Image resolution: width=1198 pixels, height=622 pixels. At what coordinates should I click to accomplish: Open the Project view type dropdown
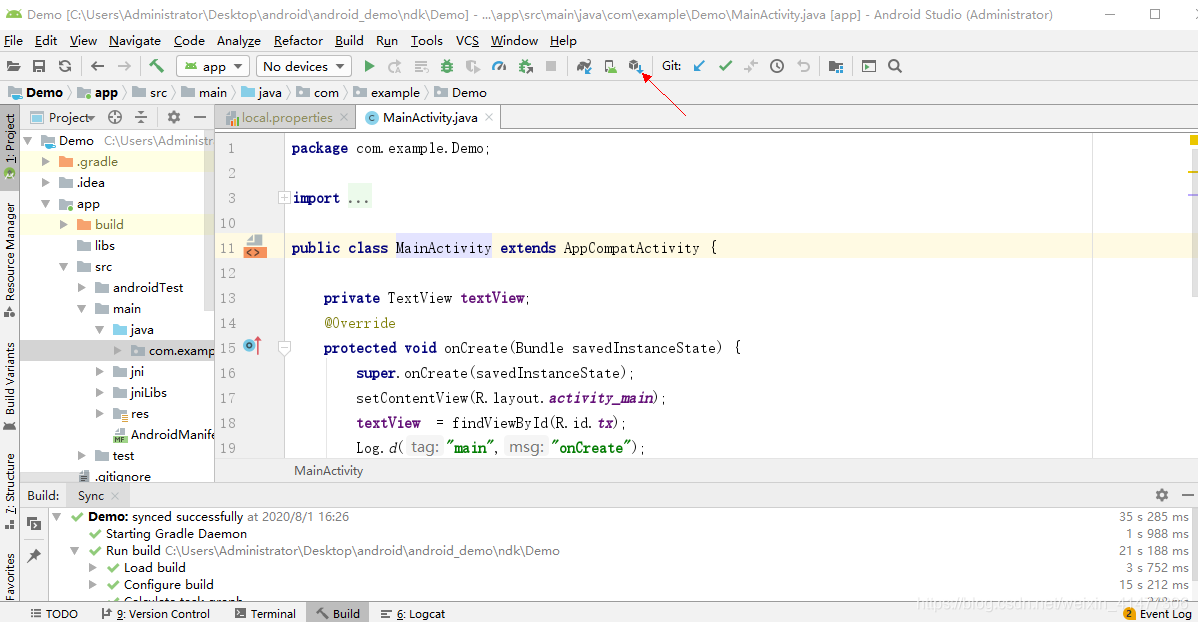71,117
